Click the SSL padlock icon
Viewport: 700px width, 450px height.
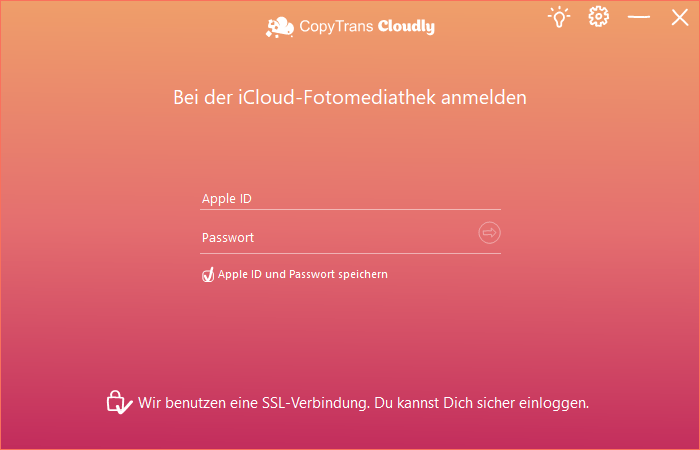click(119, 402)
